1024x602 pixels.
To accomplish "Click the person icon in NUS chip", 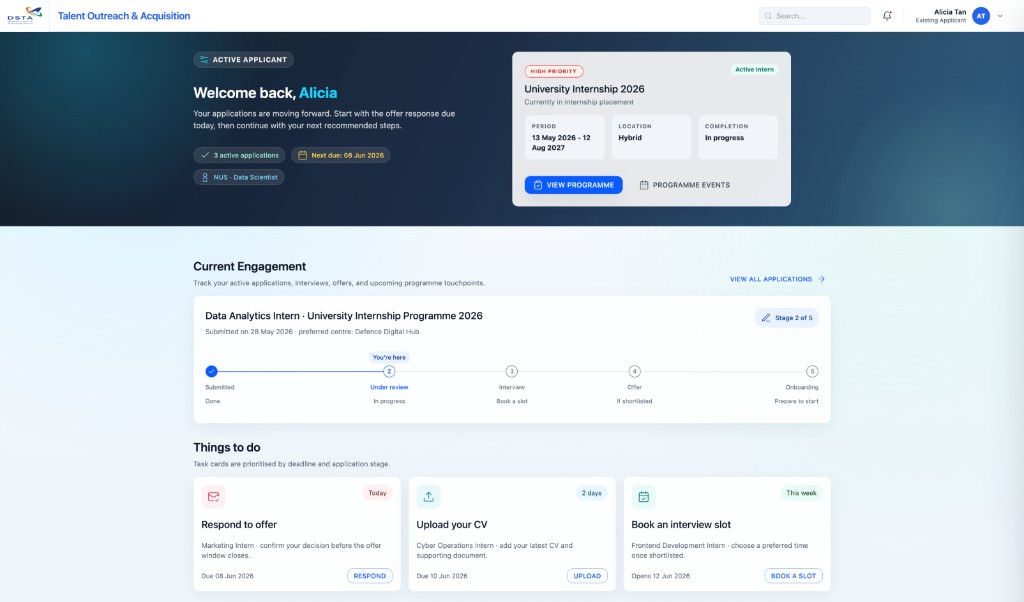I will (204, 177).
